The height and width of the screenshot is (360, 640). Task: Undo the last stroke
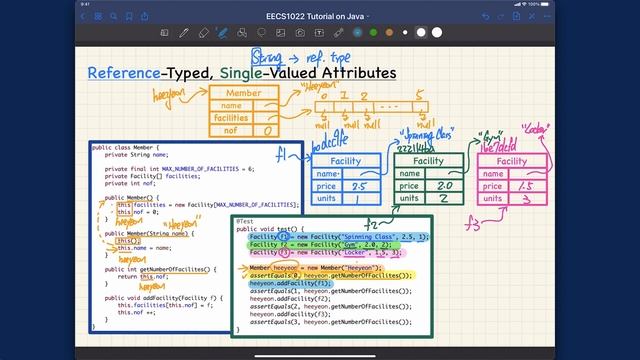point(485,16)
